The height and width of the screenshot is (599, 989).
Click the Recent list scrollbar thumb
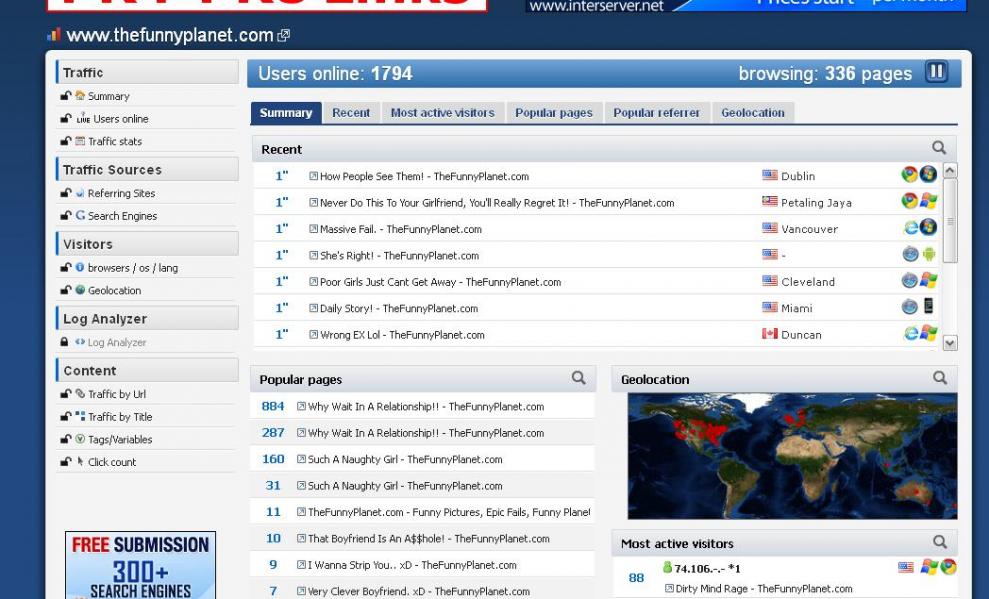coord(950,220)
